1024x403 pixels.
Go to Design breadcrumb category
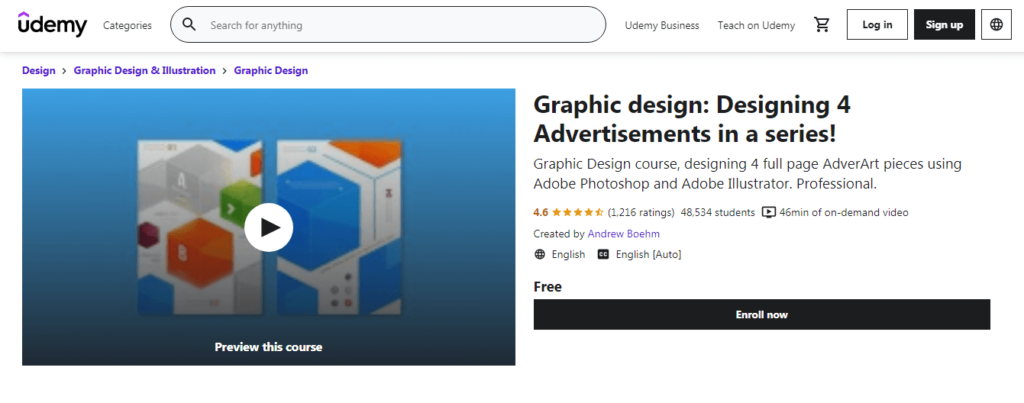(x=39, y=71)
